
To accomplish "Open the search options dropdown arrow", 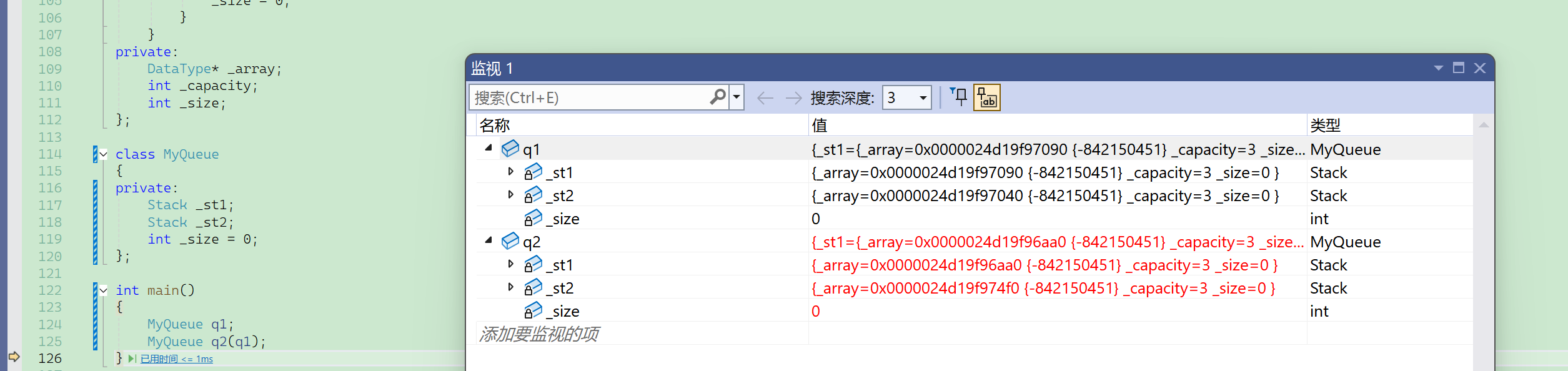I will [737, 97].
